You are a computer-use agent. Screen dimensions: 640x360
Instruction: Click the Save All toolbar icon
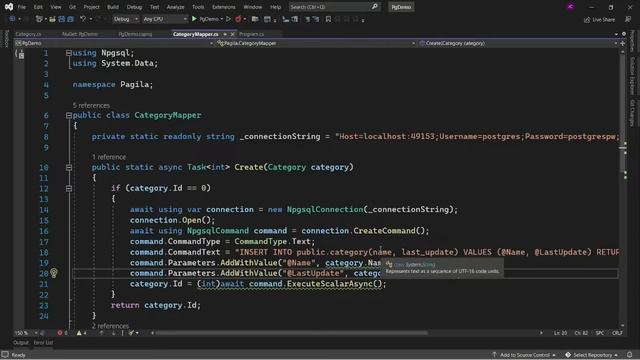[x=71, y=19]
